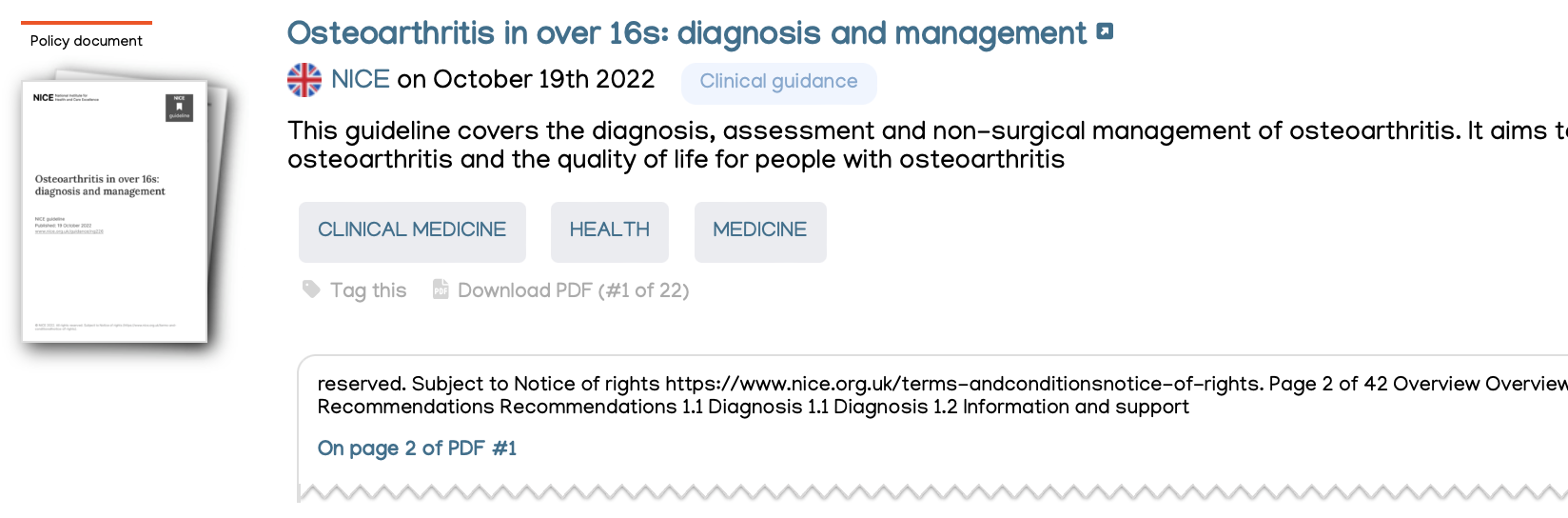Filter by the CLINICAL MEDICINE tag
This screenshot has width=1568, height=518.
(412, 230)
